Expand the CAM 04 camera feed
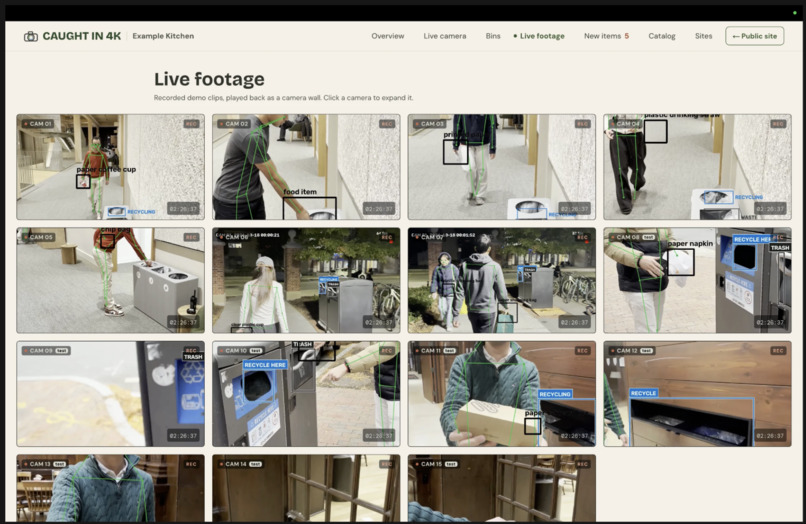Viewport: 806px width, 524px height. [x=698, y=167]
